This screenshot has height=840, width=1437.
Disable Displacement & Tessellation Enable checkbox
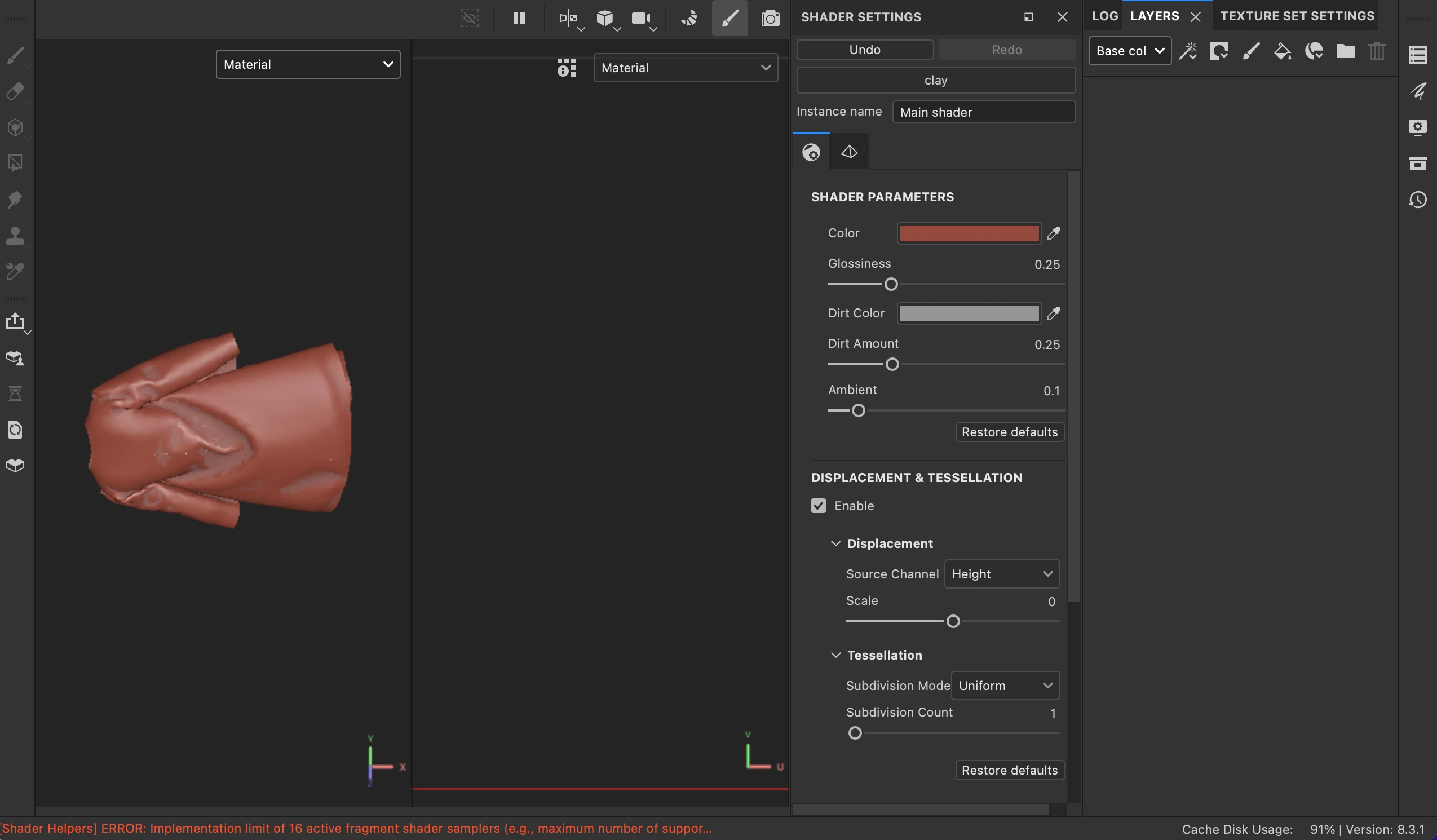click(819, 506)
